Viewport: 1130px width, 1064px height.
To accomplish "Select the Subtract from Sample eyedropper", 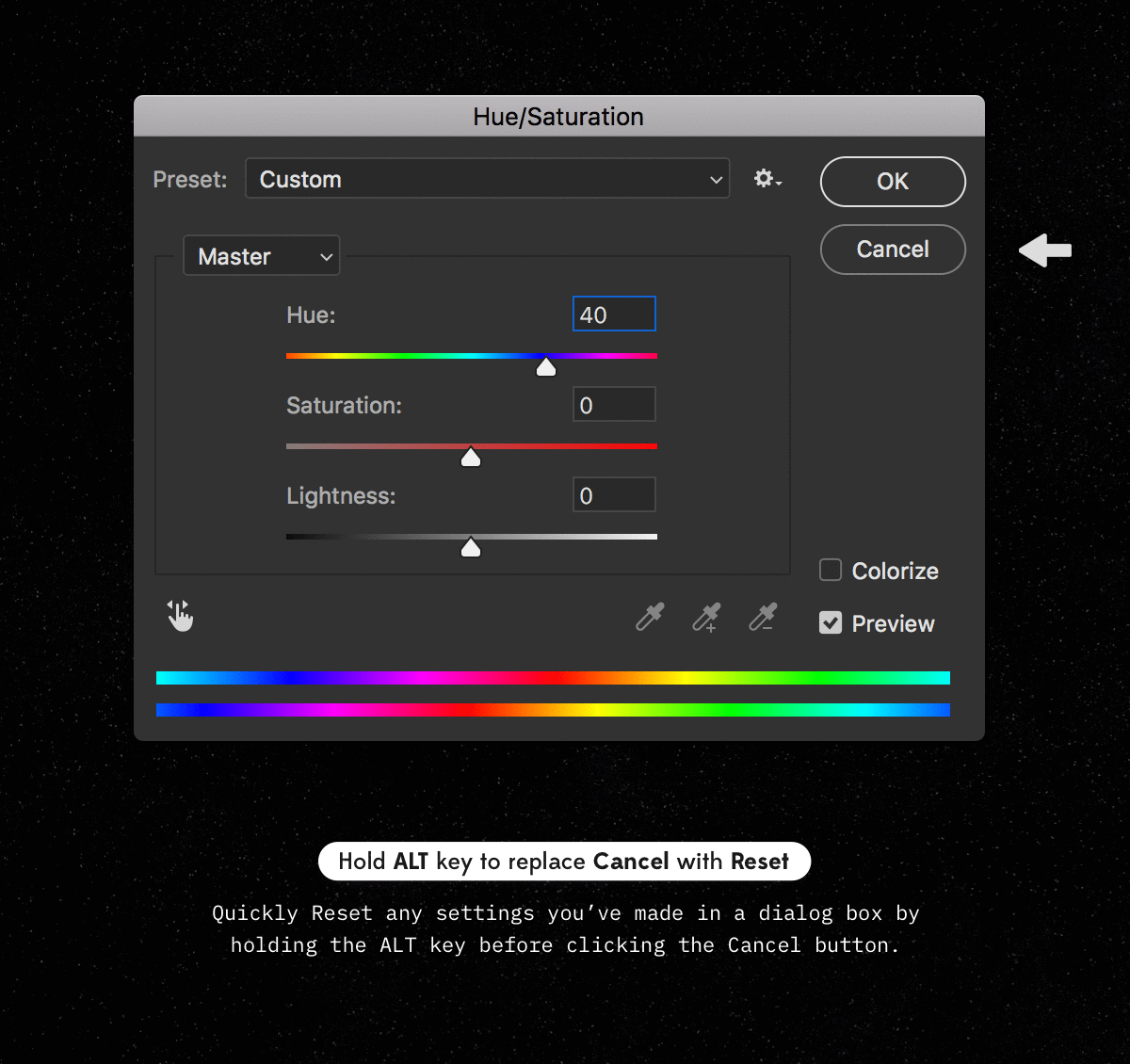I will pyautogui.click(x=763, y=617).
